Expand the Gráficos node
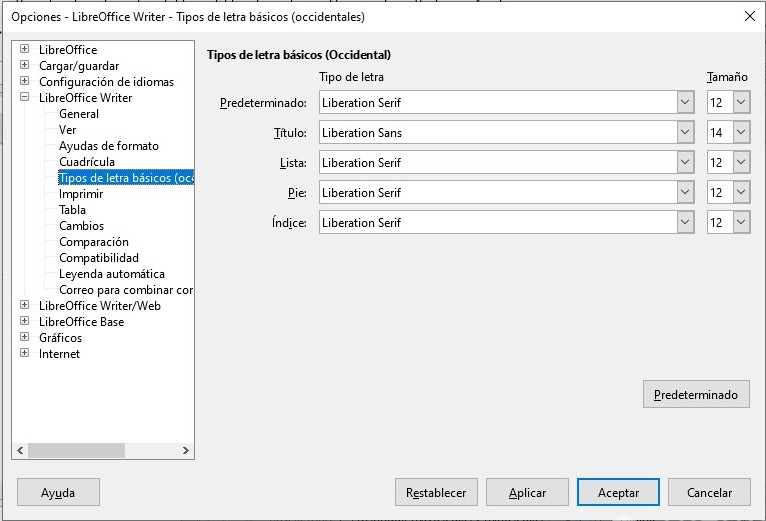Screen dimensions: 766x521 24,337
